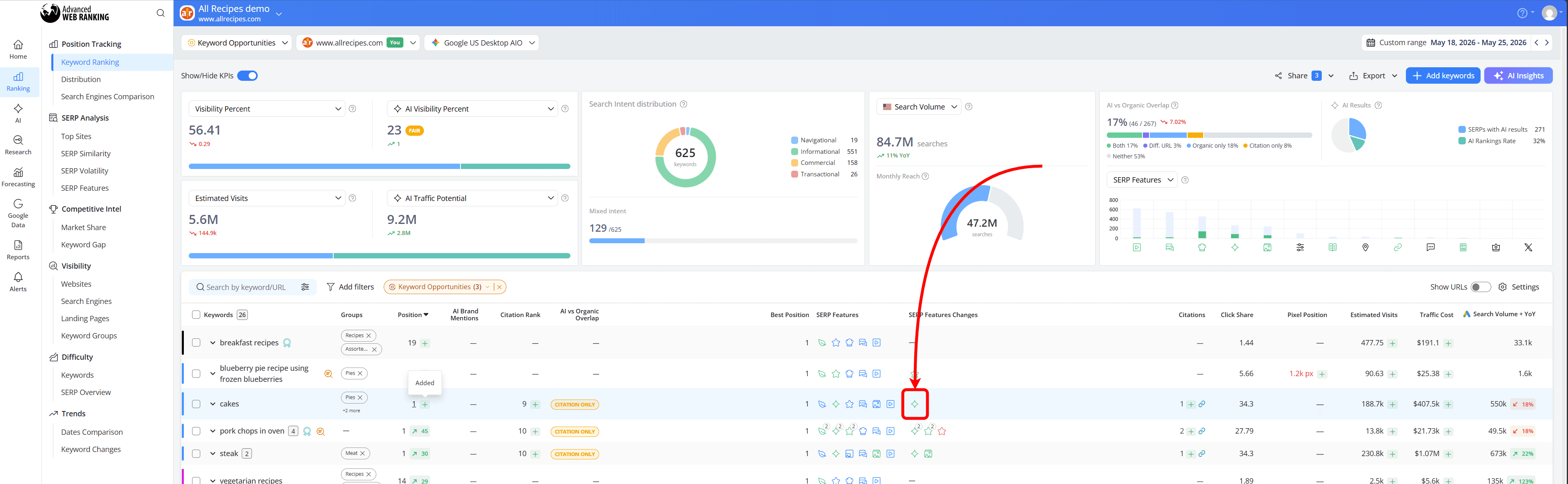Open the Forecasting sidebar icon
The width and height of the screenshot is (1568, 484).
click(18, 177)
